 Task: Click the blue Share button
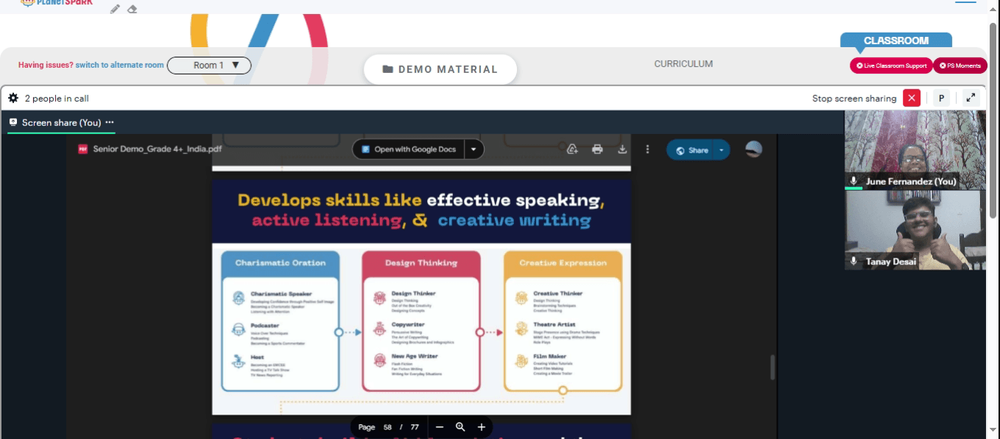tap(691, 150)
